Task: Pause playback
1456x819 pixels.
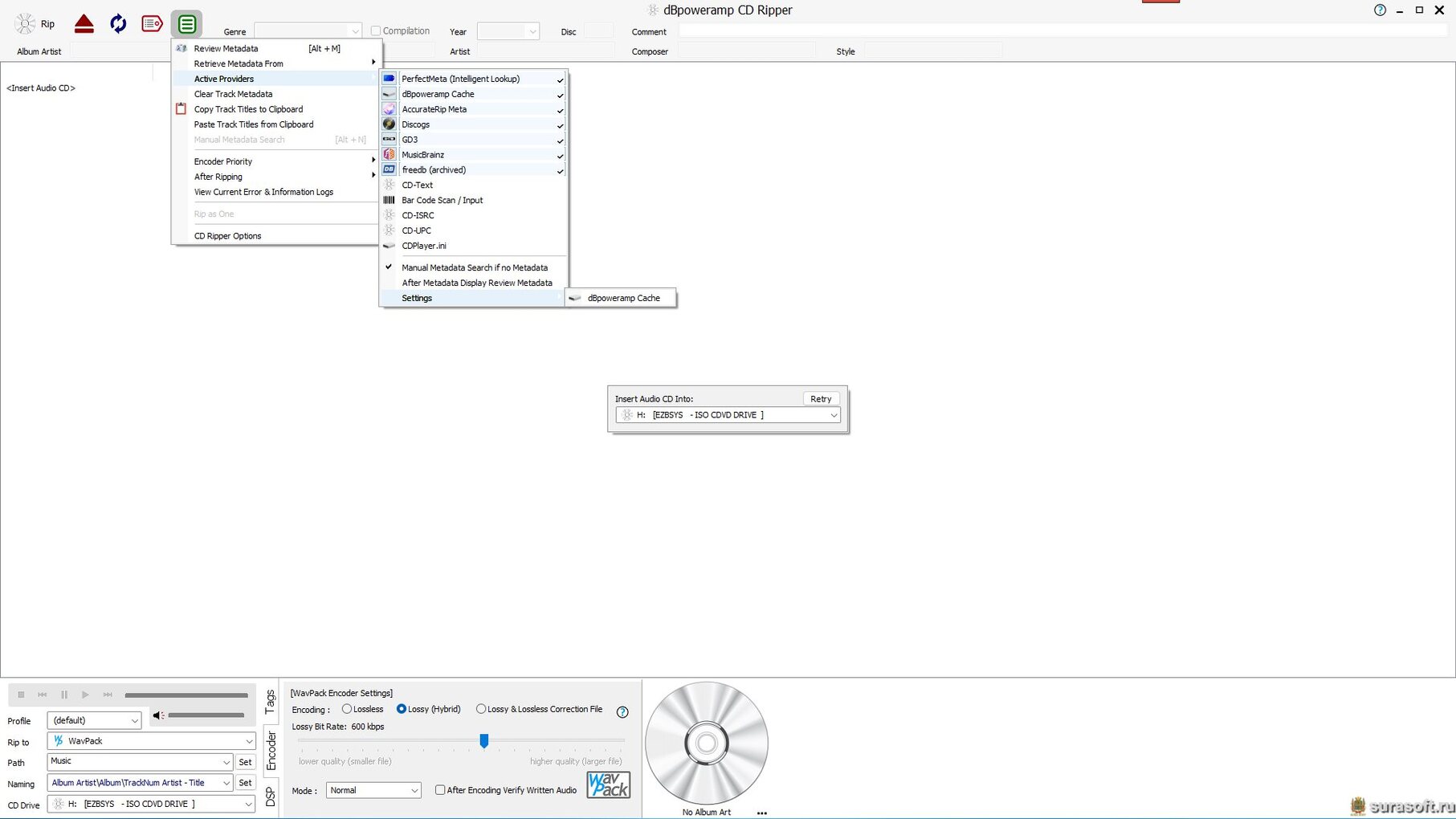Action: tap(64, 695)
